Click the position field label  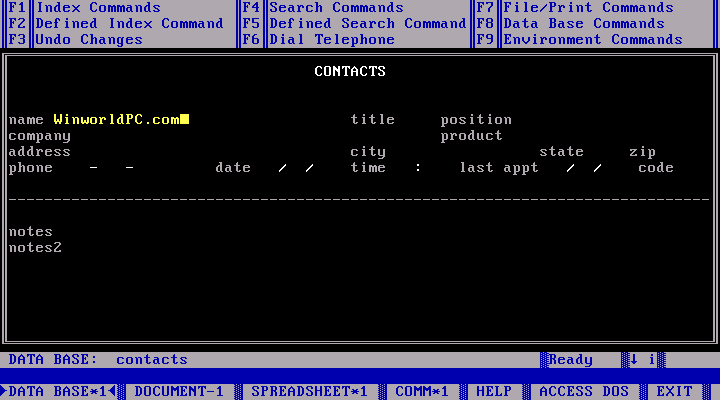click(x=476, y=119)
